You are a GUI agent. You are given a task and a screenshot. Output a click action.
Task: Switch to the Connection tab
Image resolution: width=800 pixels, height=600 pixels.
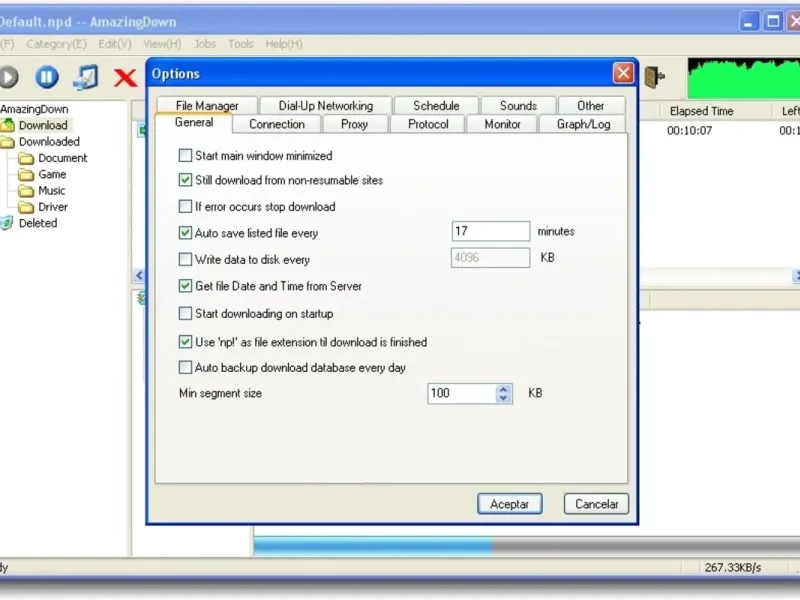point(277,124)
